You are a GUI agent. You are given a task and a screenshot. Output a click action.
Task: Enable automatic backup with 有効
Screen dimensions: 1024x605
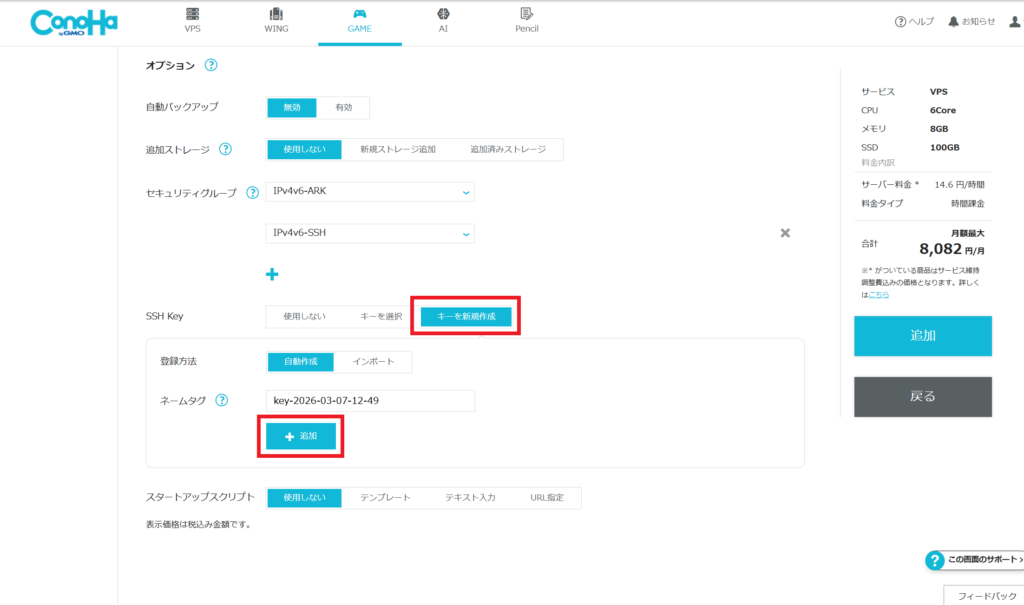pyautogui.click(x=343, y=107)
